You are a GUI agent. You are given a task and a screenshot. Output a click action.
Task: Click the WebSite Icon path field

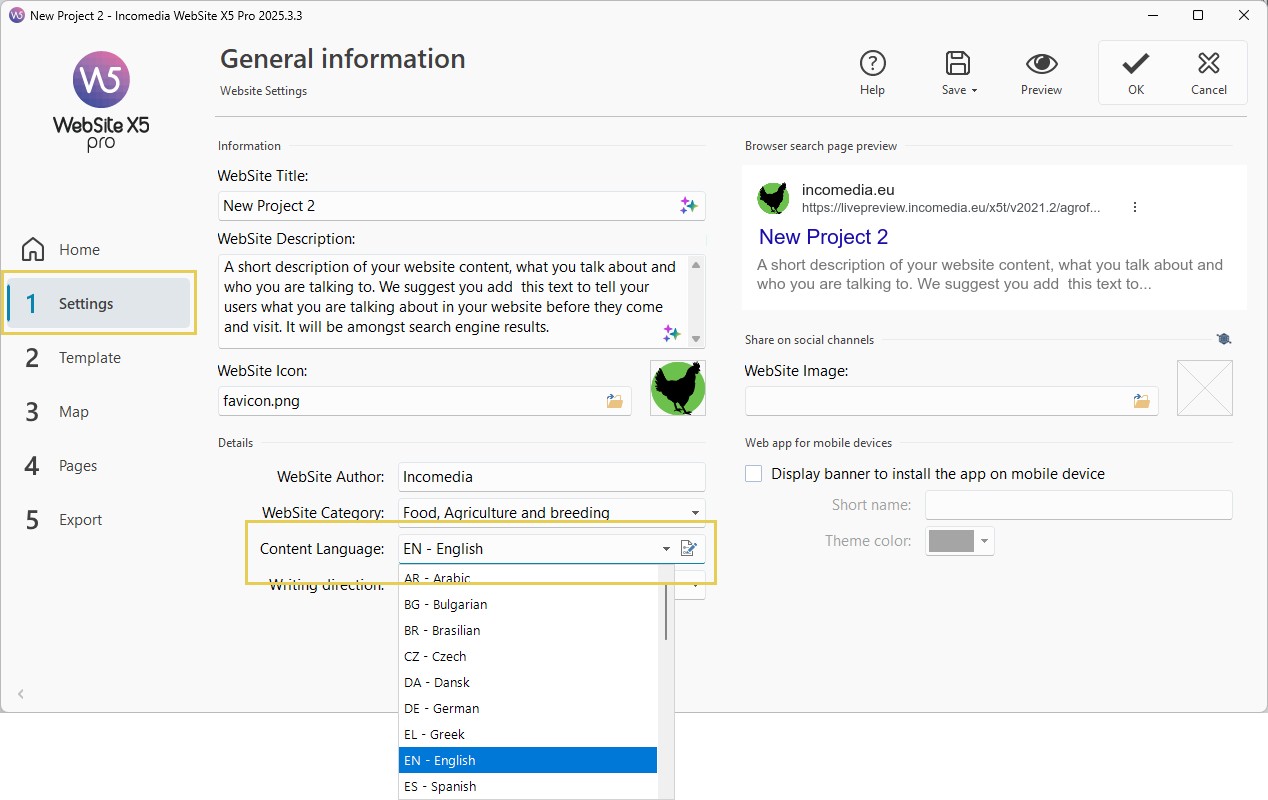coord(424,401)
